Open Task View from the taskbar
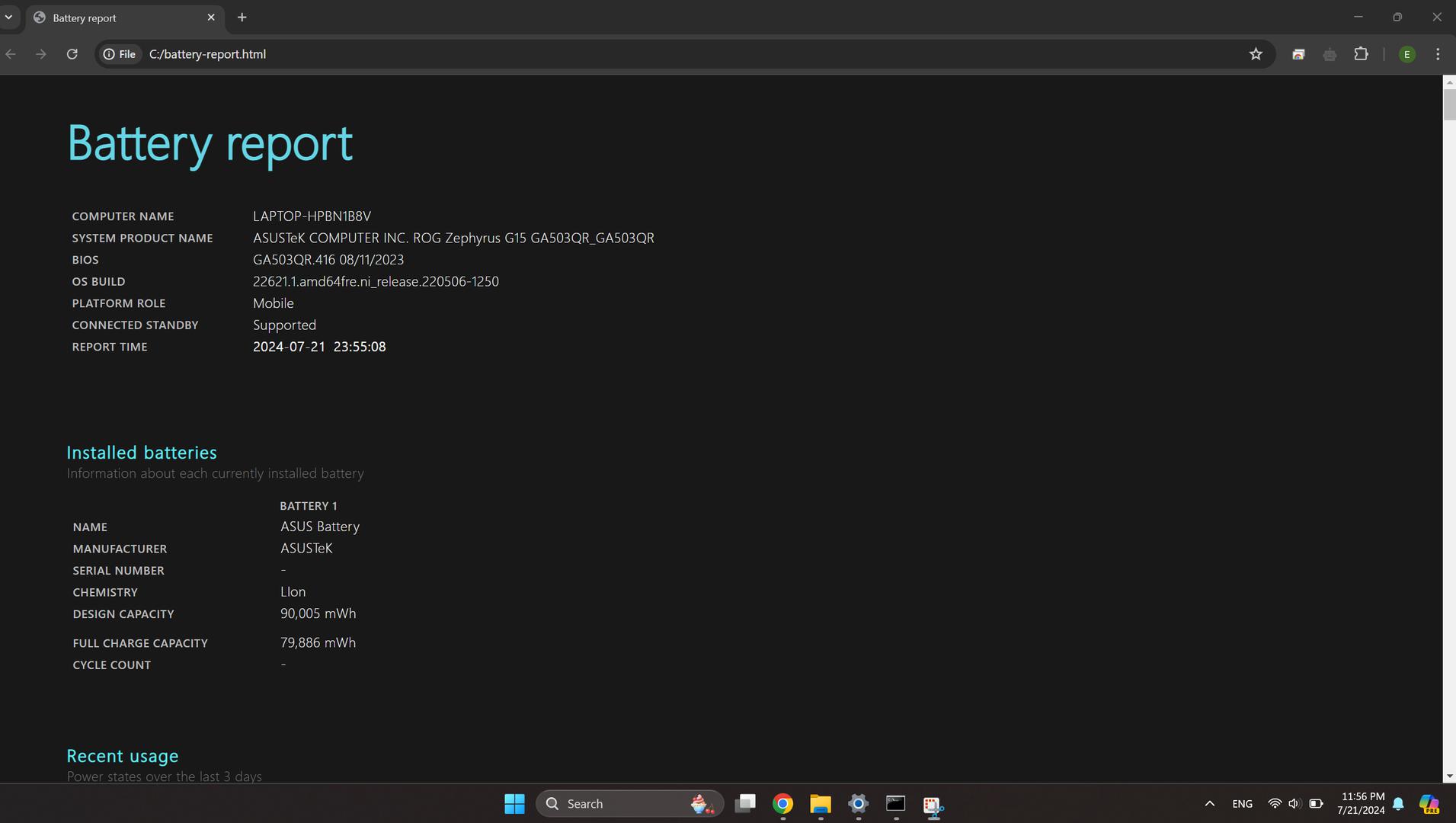Viewport: 1456px width, 823px height. pos(745,804)
